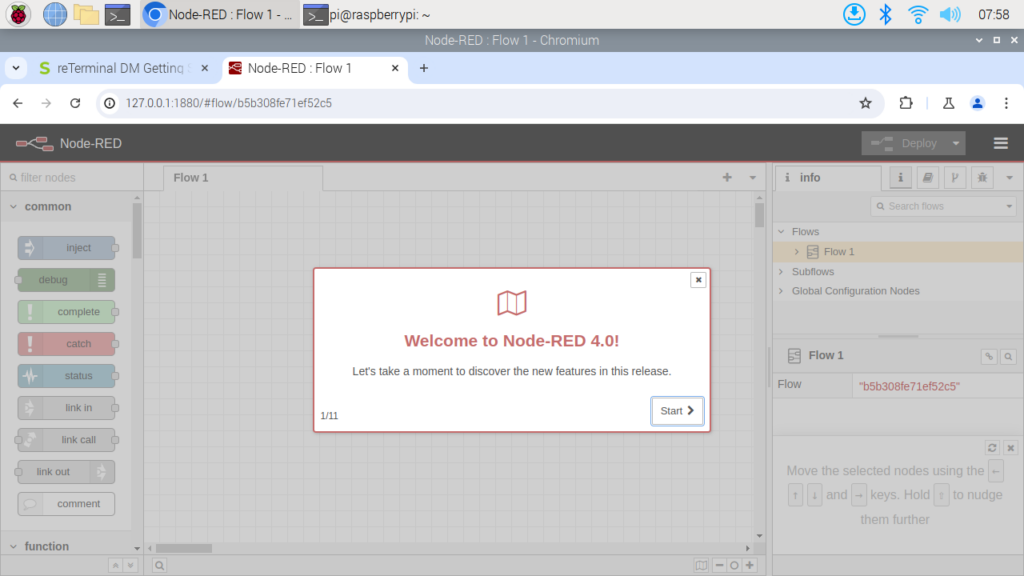This screenshot has width=1024, height=576.
Task: Open the Node-RED hamburger main menu
Action: click(1000, 144)
